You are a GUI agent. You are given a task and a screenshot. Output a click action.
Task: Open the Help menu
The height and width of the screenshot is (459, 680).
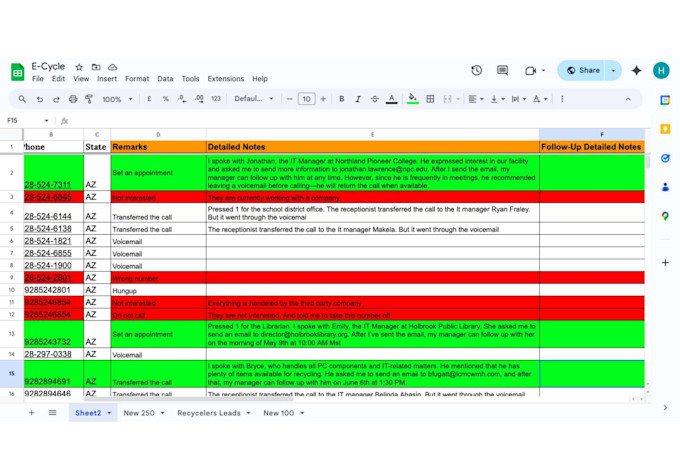[x=260, y=79]
